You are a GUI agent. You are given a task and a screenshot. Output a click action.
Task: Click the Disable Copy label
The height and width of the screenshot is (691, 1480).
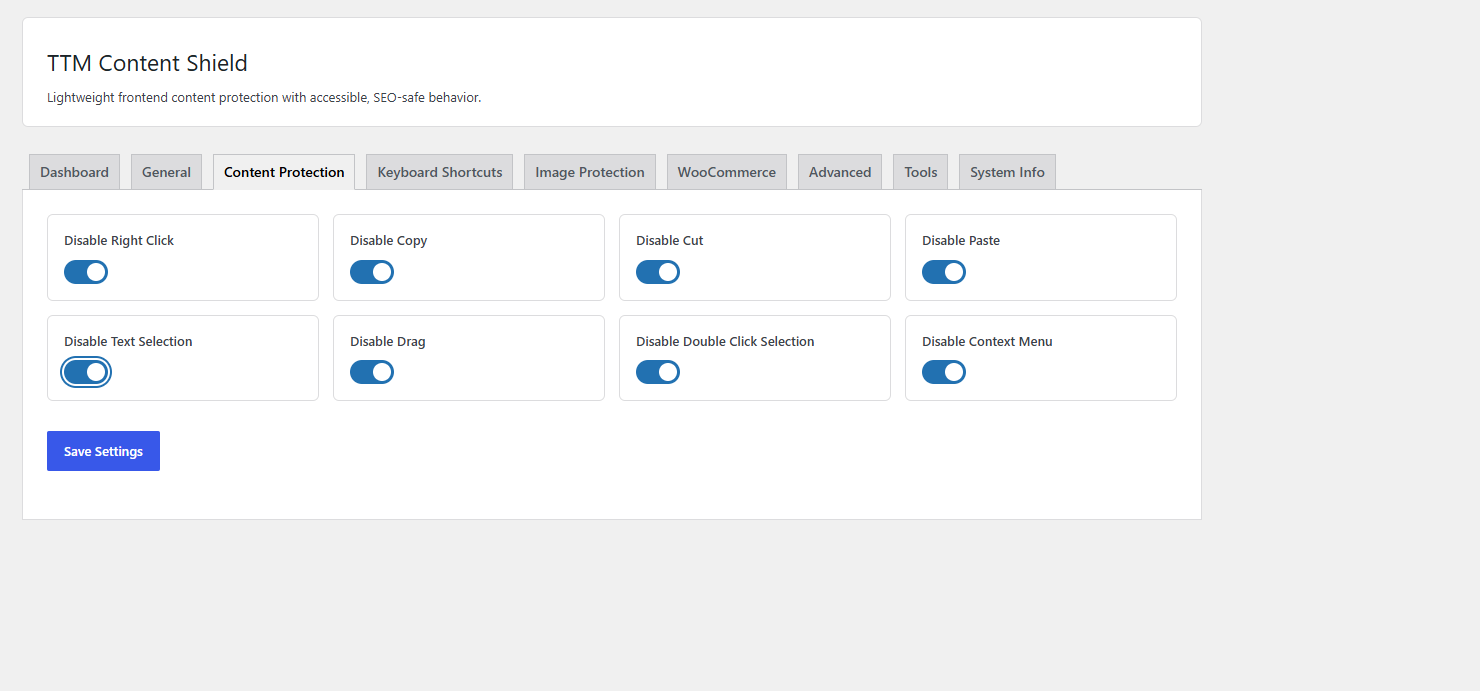point(389,241)
